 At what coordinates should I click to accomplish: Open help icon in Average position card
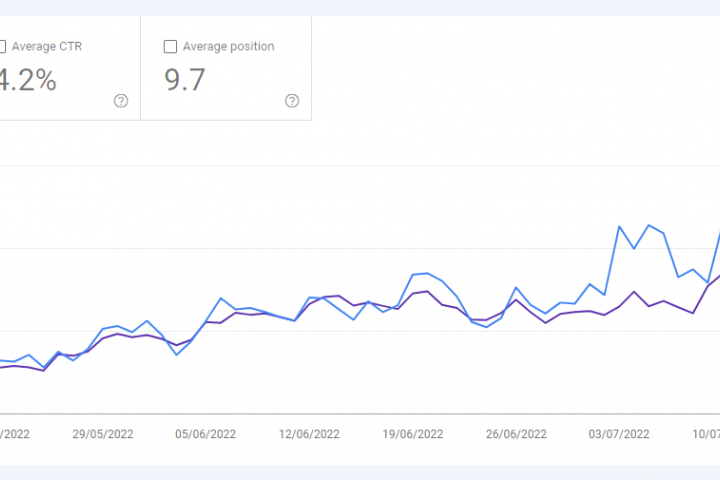pos(292,100)
